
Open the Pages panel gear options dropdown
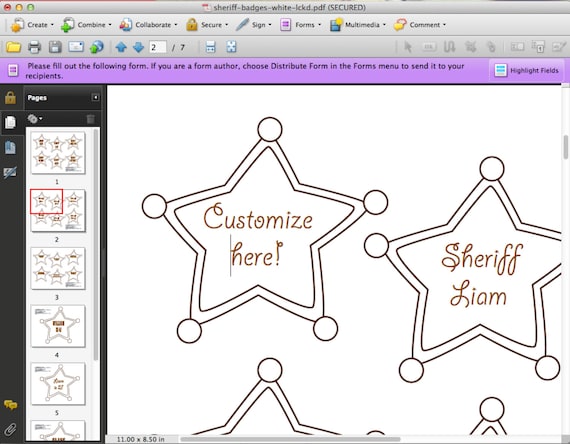(35, 119)
